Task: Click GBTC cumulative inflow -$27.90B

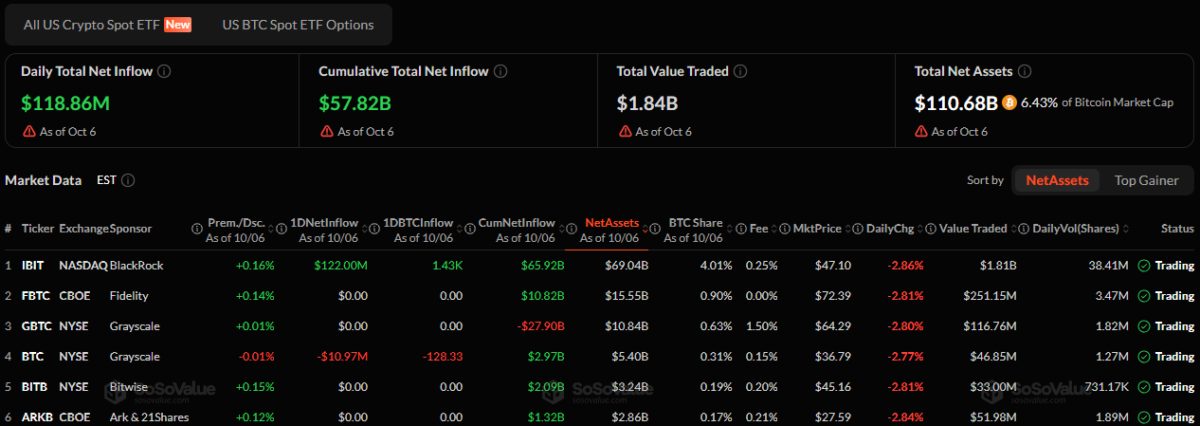Action: (x=539, y=326)
